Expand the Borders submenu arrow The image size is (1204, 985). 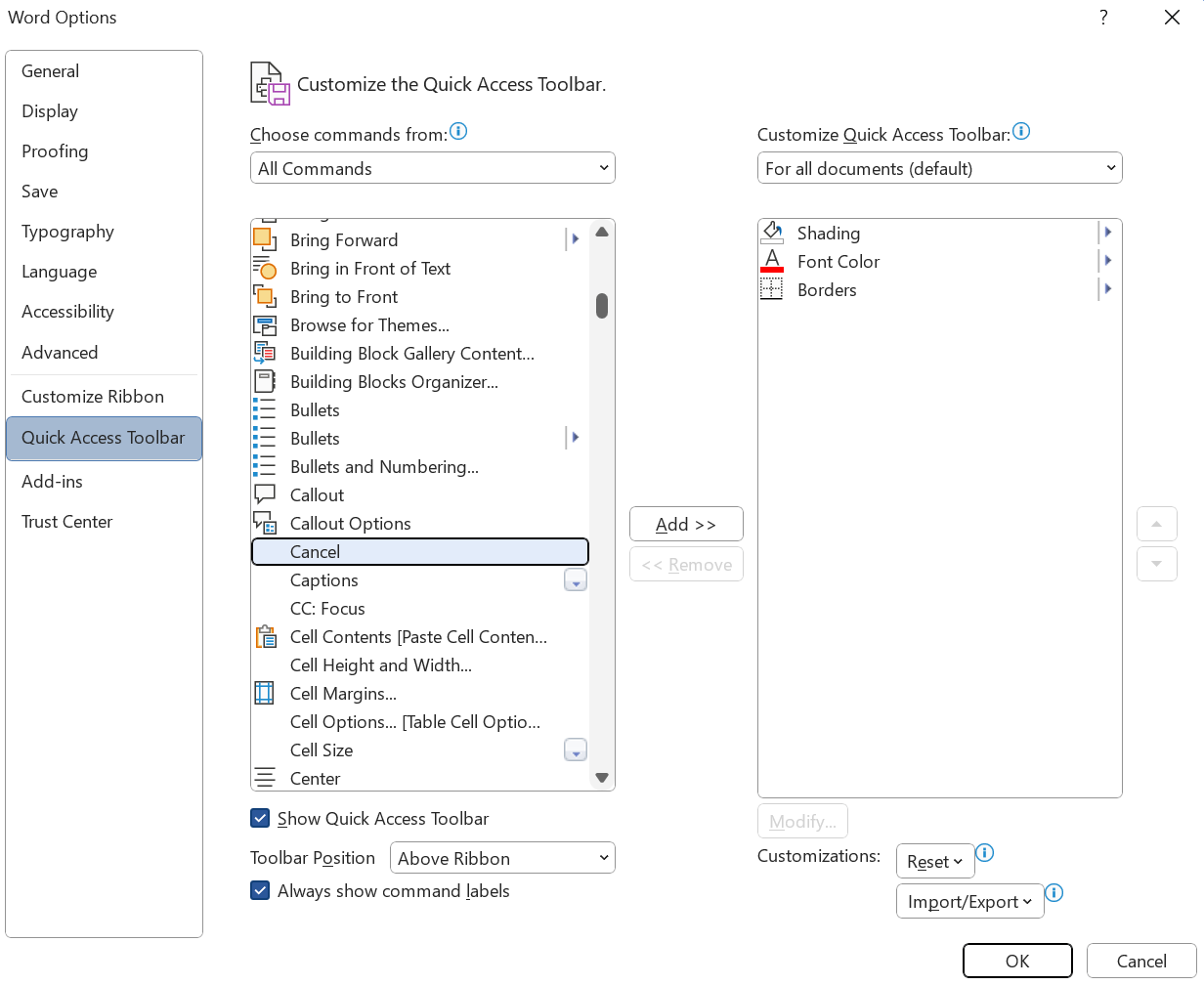1107,289
